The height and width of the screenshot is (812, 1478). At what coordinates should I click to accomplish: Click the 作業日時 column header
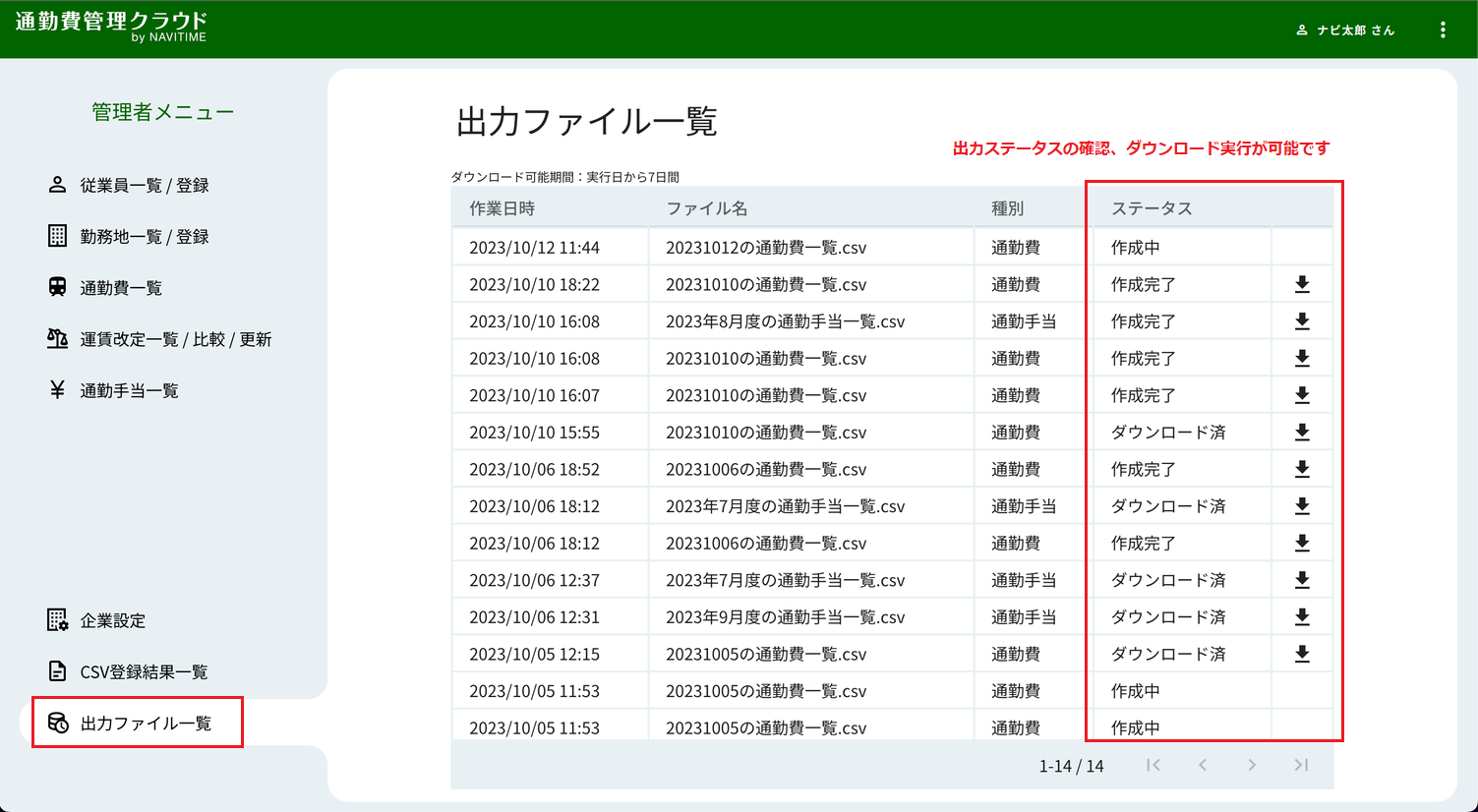(x=502, y=208)
